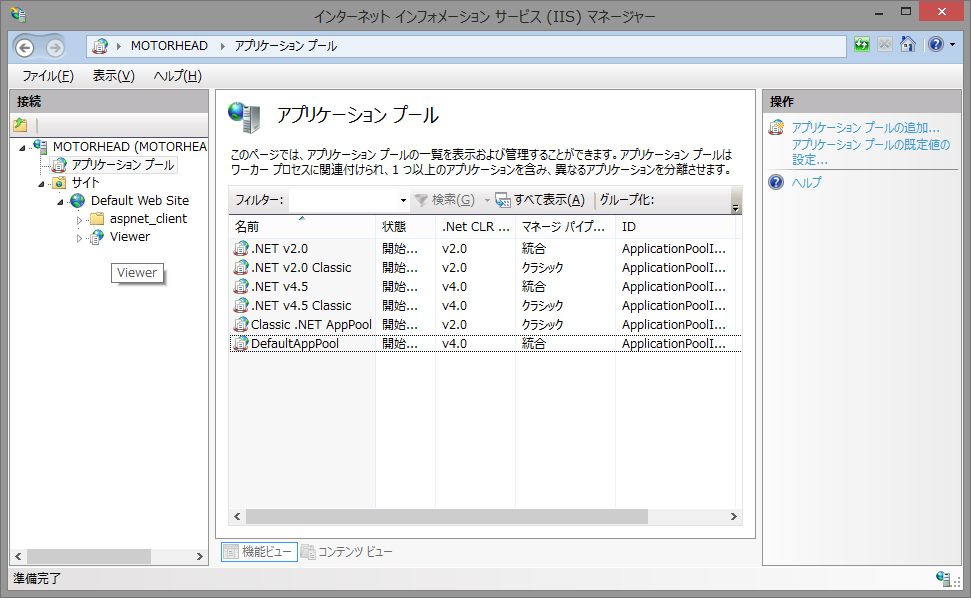Click the 検索(G) filter button

tap(445, 200)
